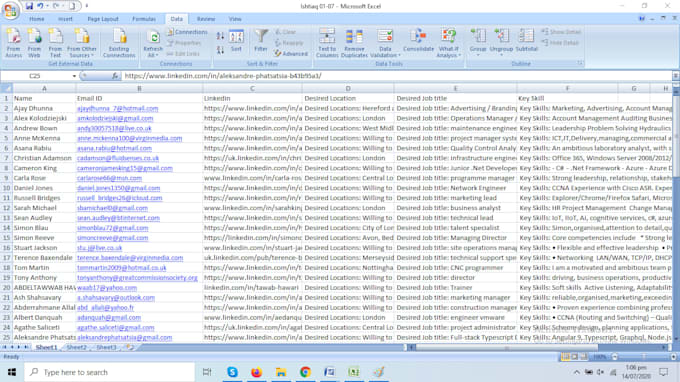The height and width of the screenshot is (382, 680).
Task: Click the Advanced filter button
Action: [291, 54]
